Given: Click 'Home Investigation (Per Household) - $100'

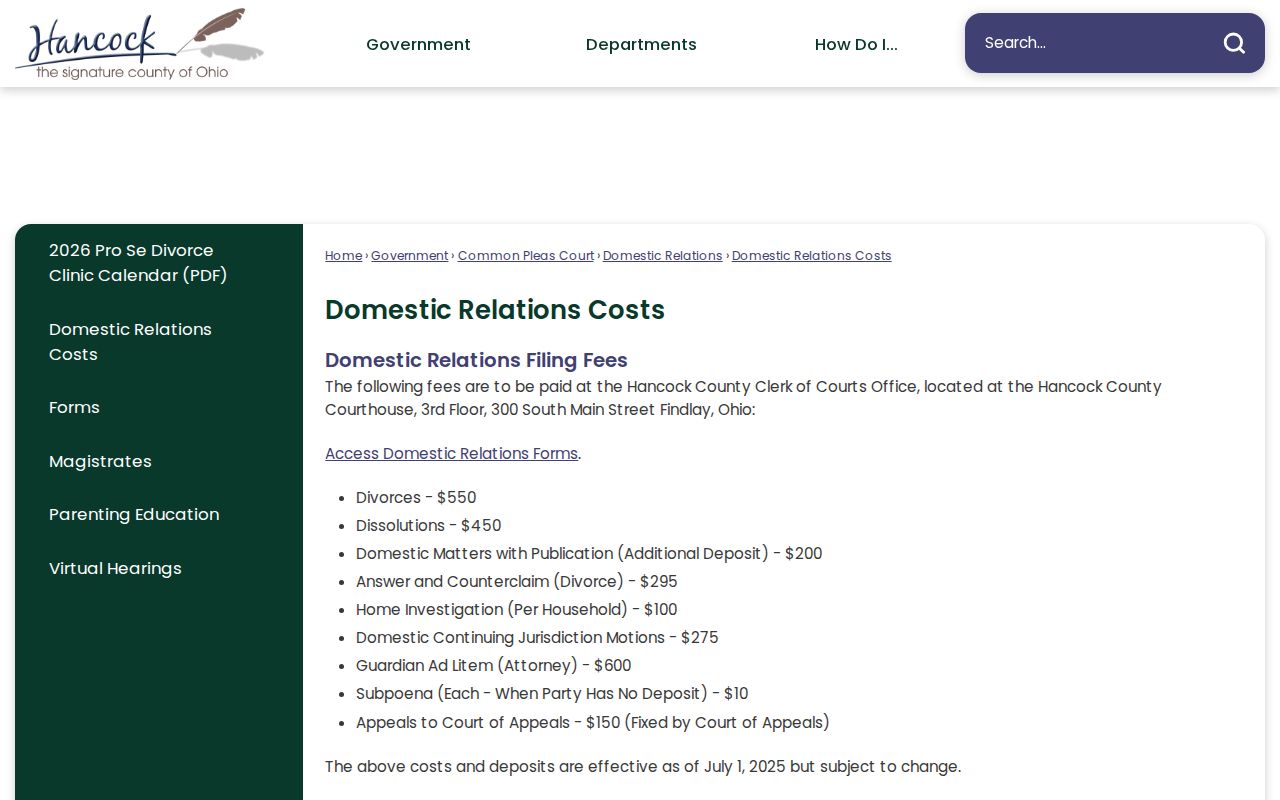Looking at the screenshot, I should click(516, 609).
